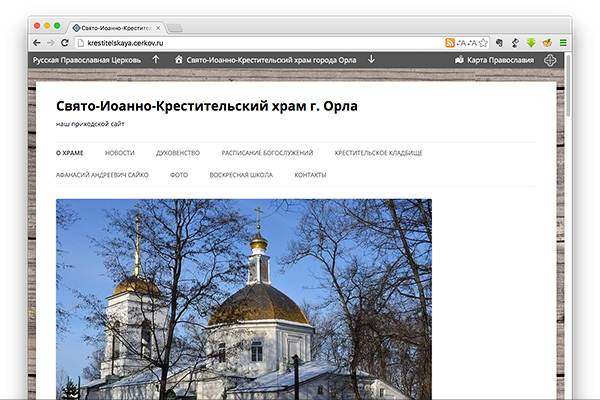600x400 pixels.
Task: Open АФАНАСИЙ АНДРЕЕВИЧ САЙКО menu item
Action: pyautogui.click(x=102, y=175)
